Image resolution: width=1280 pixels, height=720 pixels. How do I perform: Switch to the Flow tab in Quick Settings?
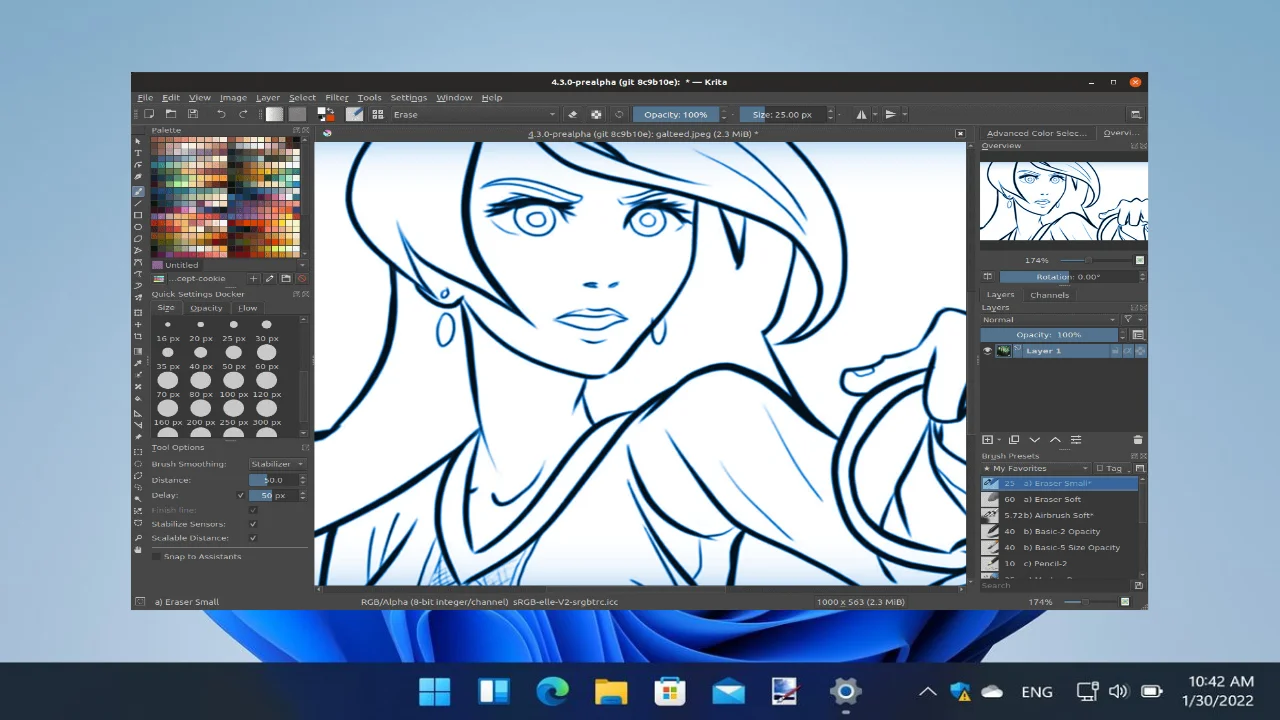(247, 308)
